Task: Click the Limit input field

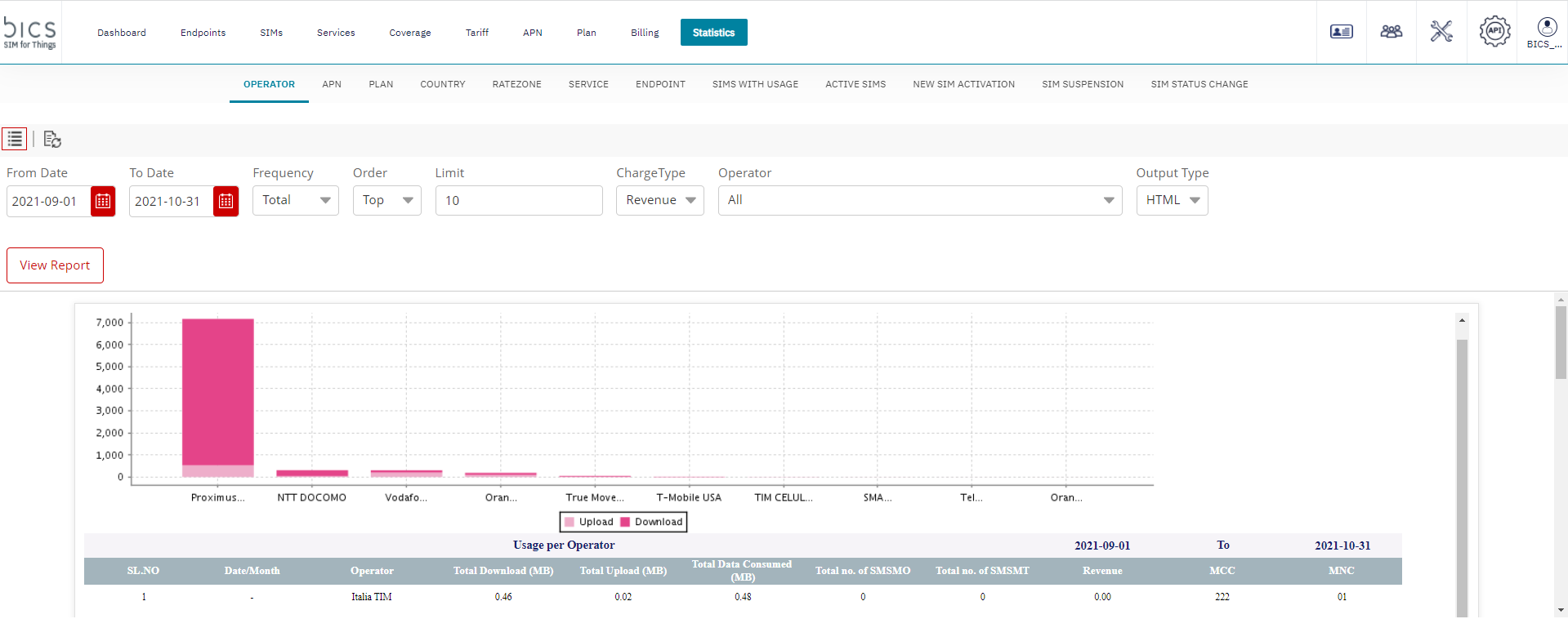Action: pos(518,201)
